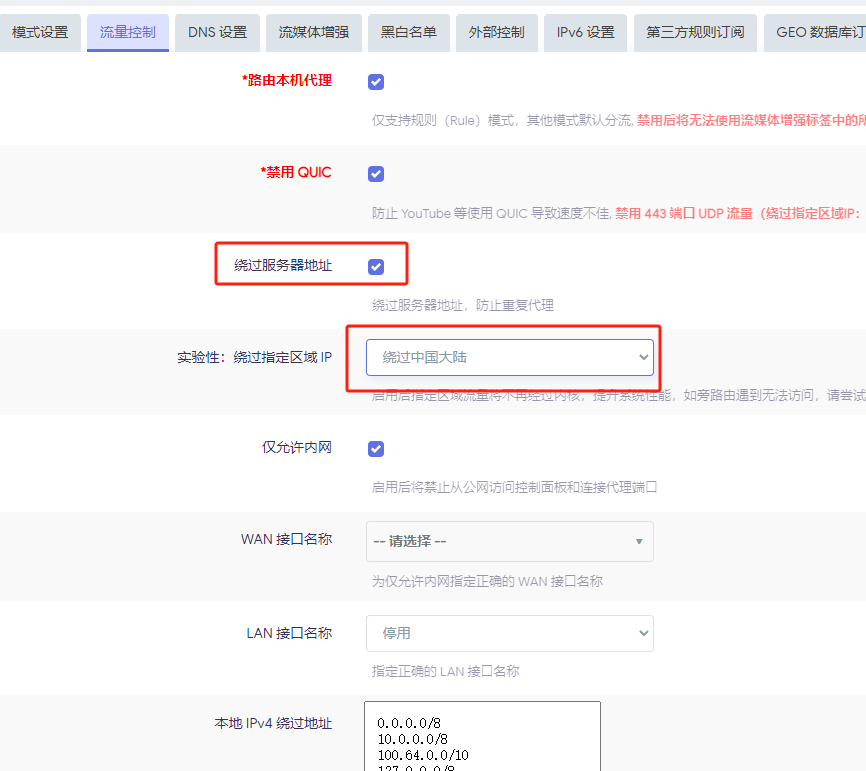
Task: Select the 流量控制 tab
Action: 128,33
